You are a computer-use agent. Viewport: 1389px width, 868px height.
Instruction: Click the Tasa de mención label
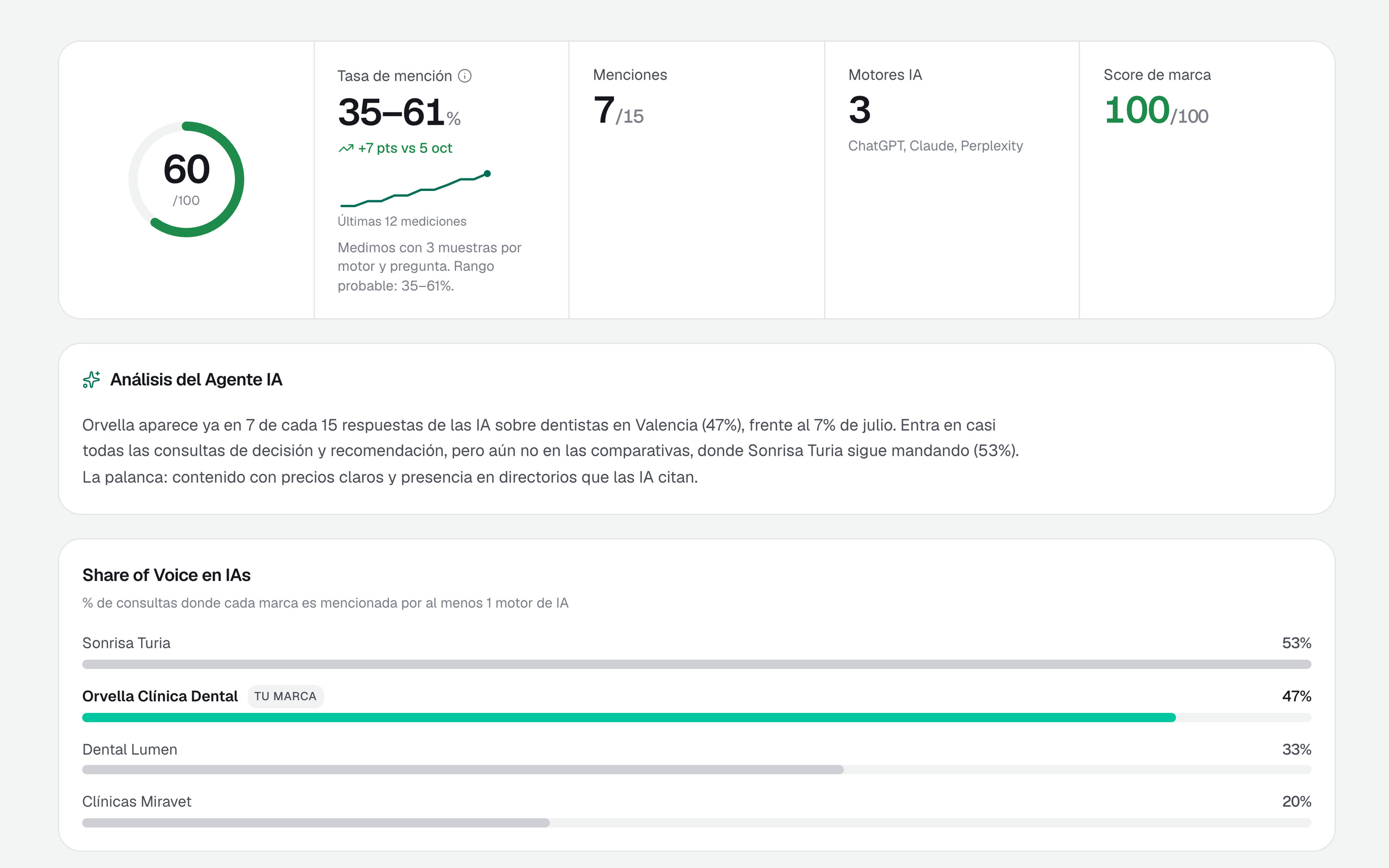pos(394,76)
